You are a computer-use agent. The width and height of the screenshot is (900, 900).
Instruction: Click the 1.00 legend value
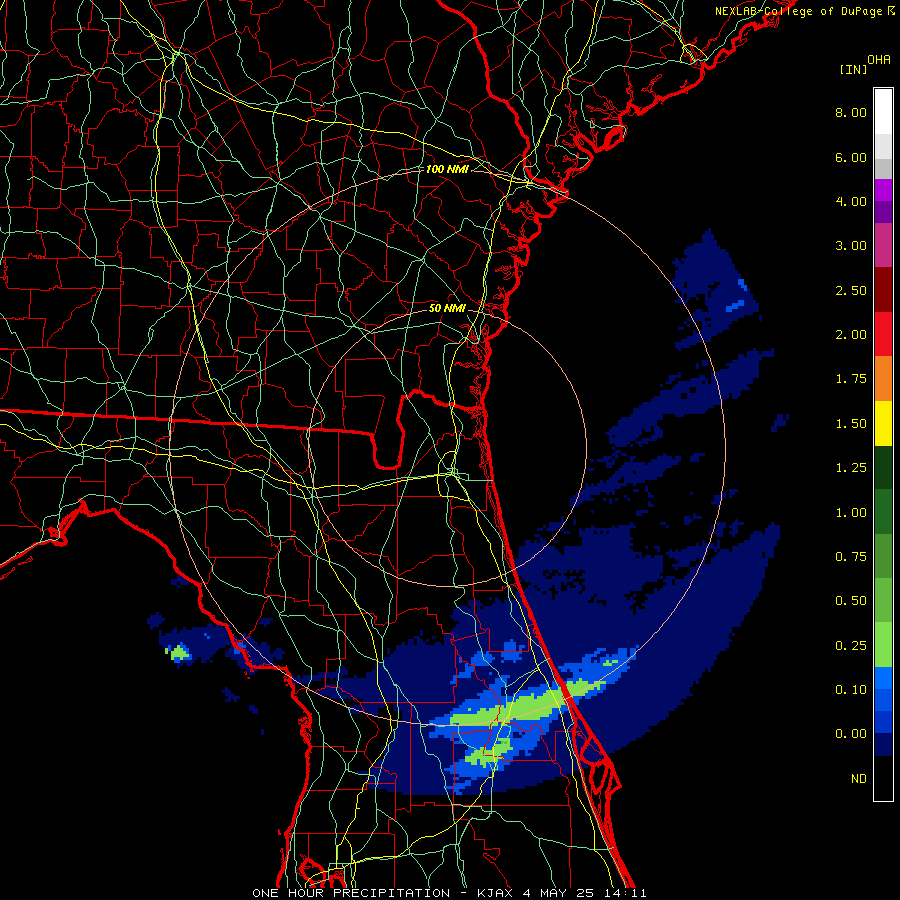click(x=851, y=513)
